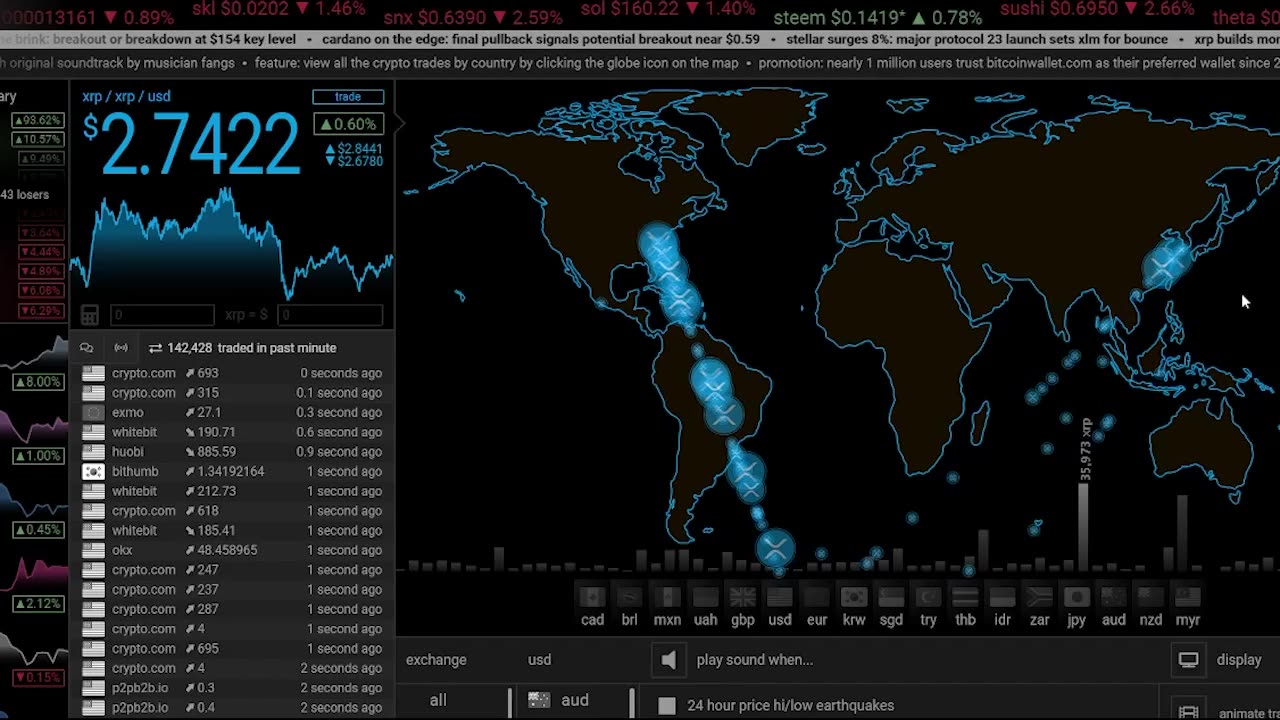Open the play sound when... options
1280x720 pixels.
coord(755,660)
